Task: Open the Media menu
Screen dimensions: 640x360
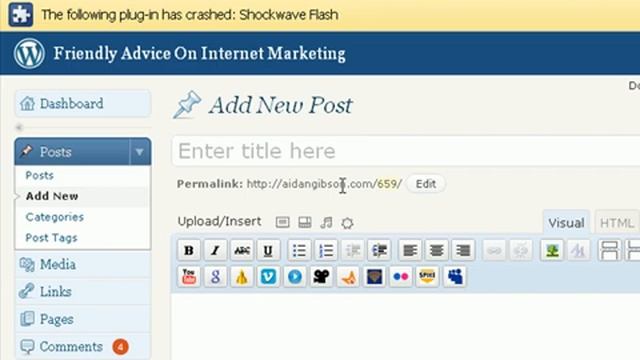Action: 83,264
